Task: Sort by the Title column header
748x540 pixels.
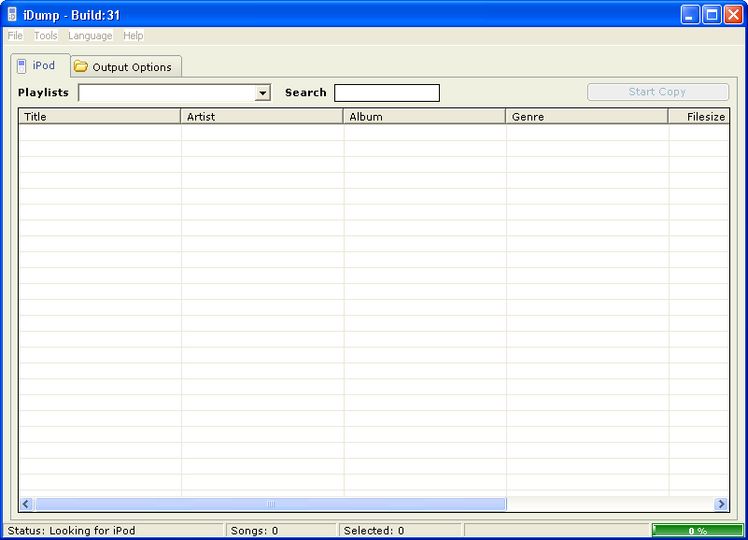Action: [x=100, y=116]
